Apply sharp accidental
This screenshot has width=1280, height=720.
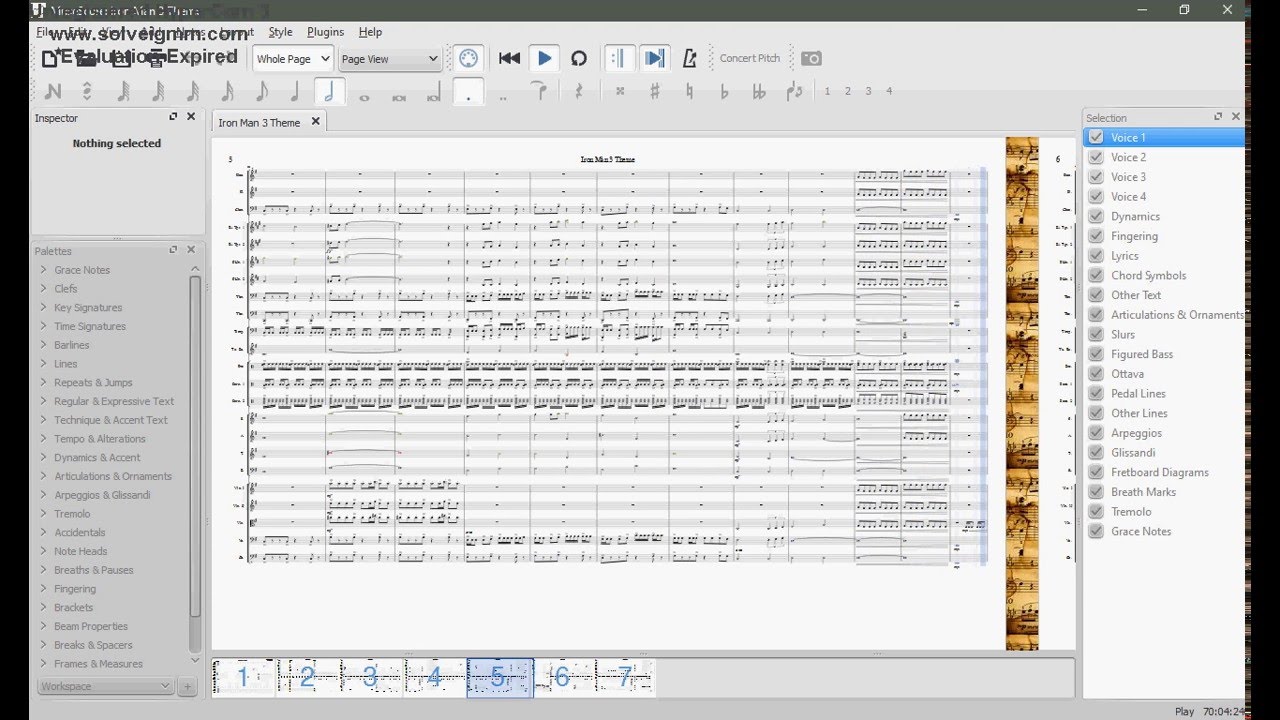click(x=655, y=91)
